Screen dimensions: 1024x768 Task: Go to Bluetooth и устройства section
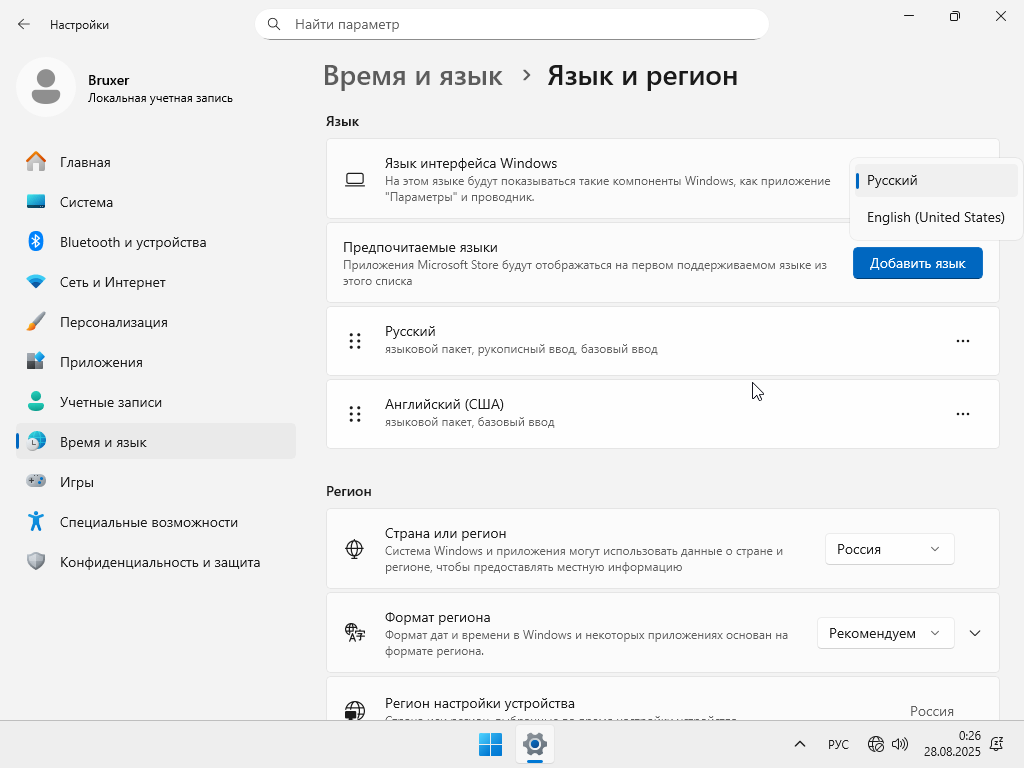132,242
